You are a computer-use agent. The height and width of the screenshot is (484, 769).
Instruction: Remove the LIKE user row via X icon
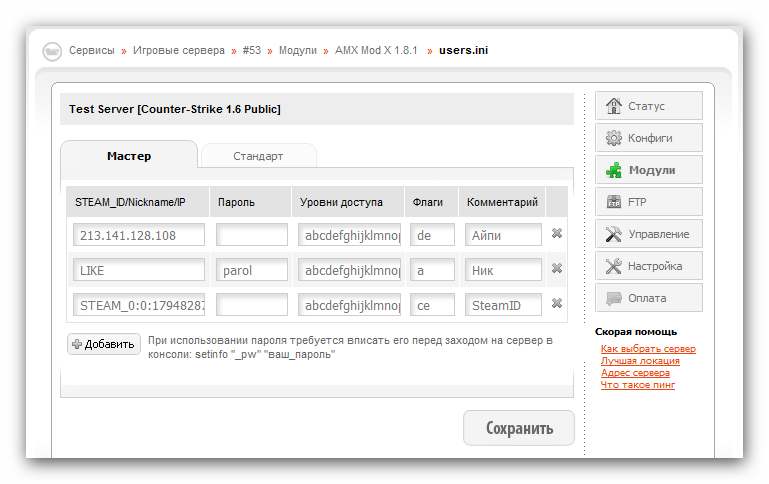pyautogui.click(x=557, y=269)
